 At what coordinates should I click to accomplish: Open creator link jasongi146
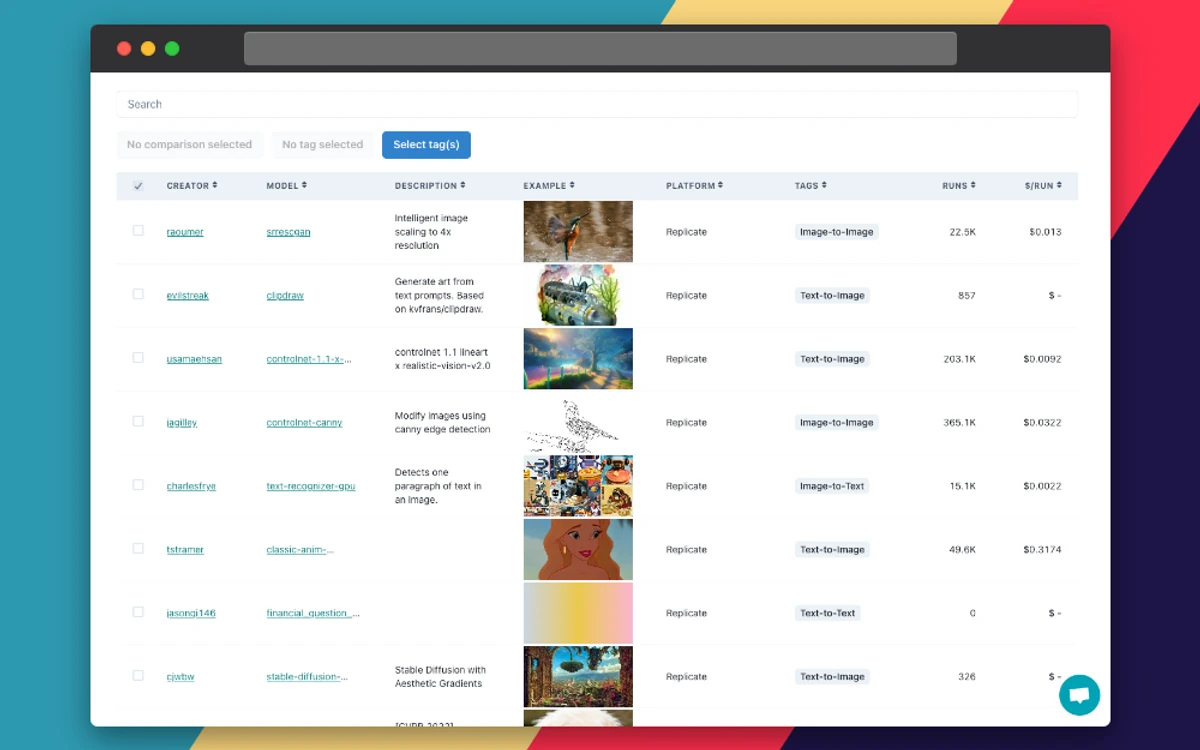point(191,613)
